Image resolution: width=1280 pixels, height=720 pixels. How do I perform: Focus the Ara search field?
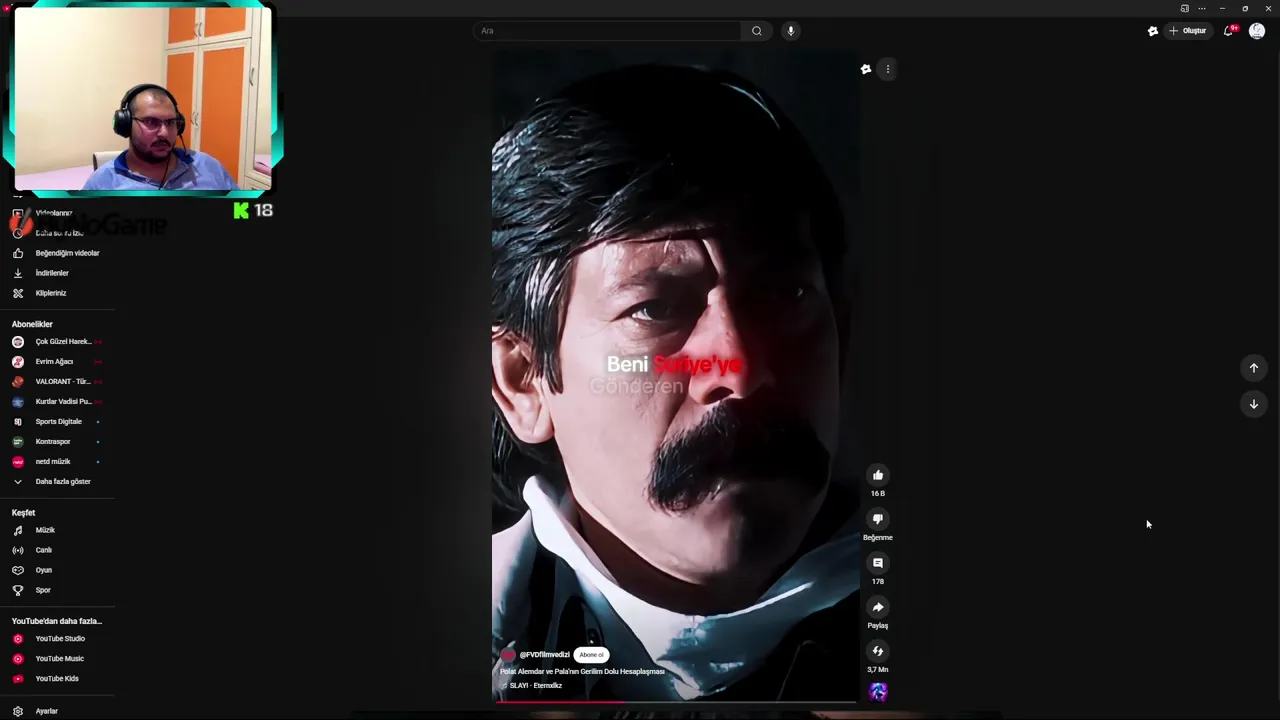pos(607,31)
